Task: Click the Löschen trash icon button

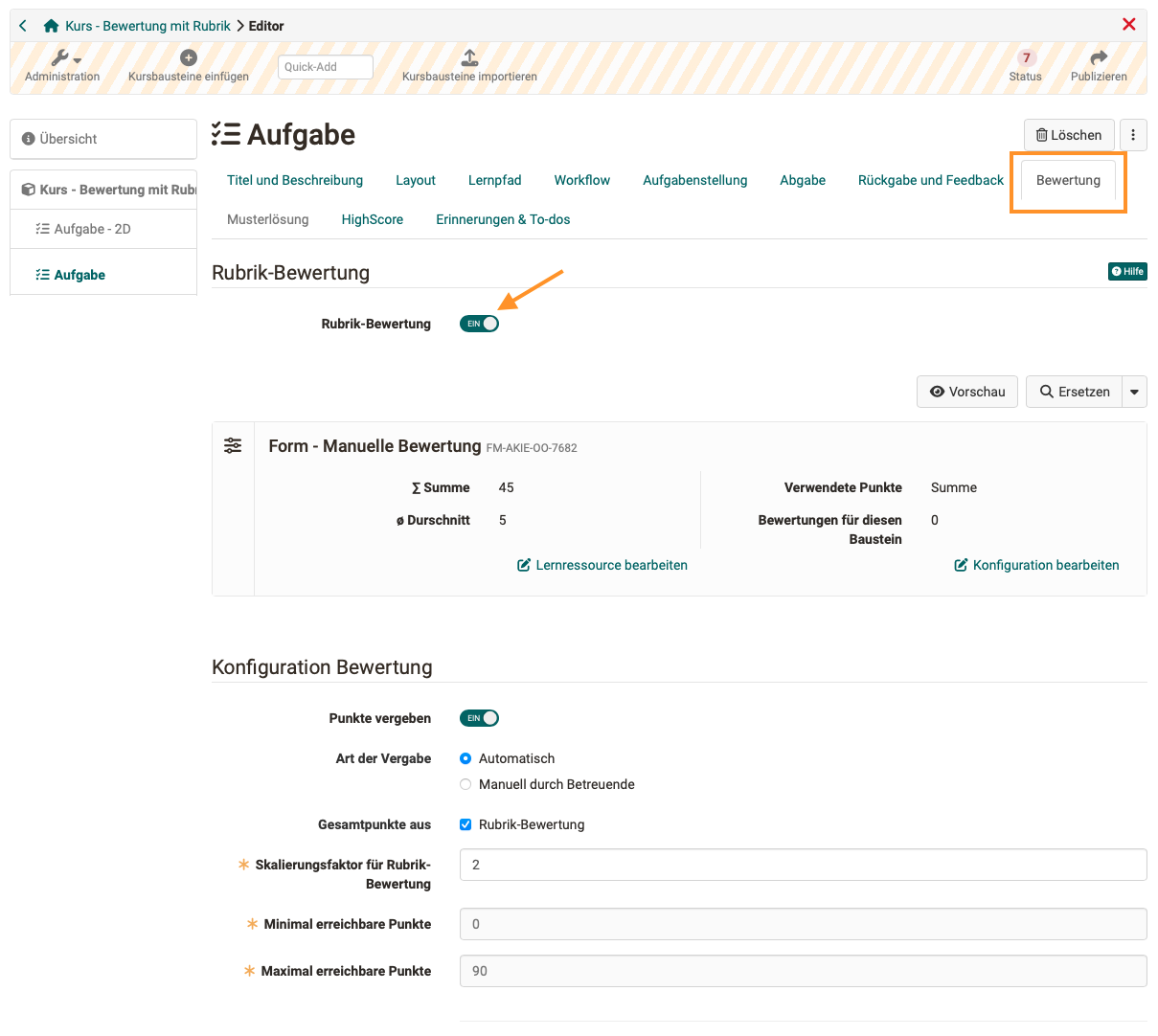Action: [1069, 134]
